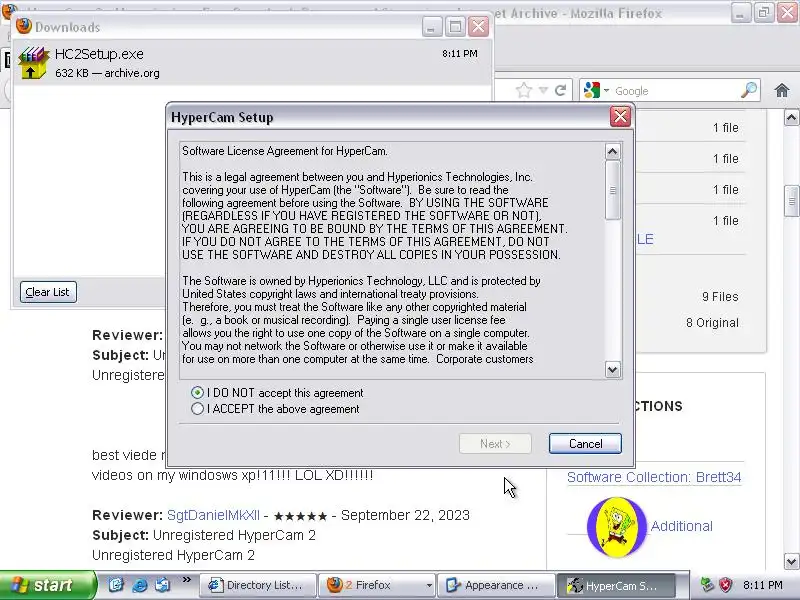The width and height of the screenshot is (800, 600).
Task: Click Firefox page scrollbar down arrow
Action: [791, 561]
